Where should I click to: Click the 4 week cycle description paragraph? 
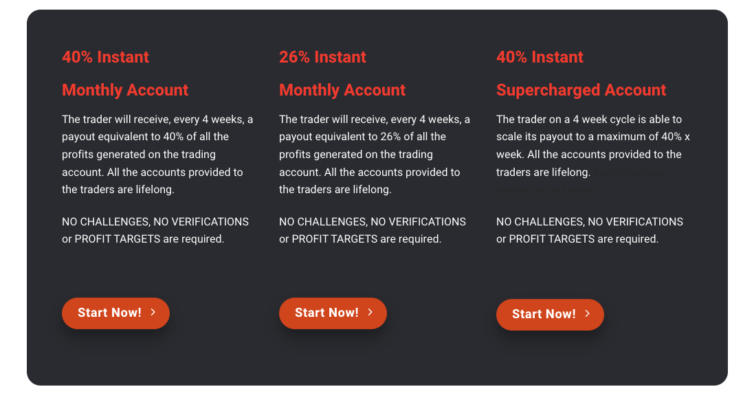[593, 146]
